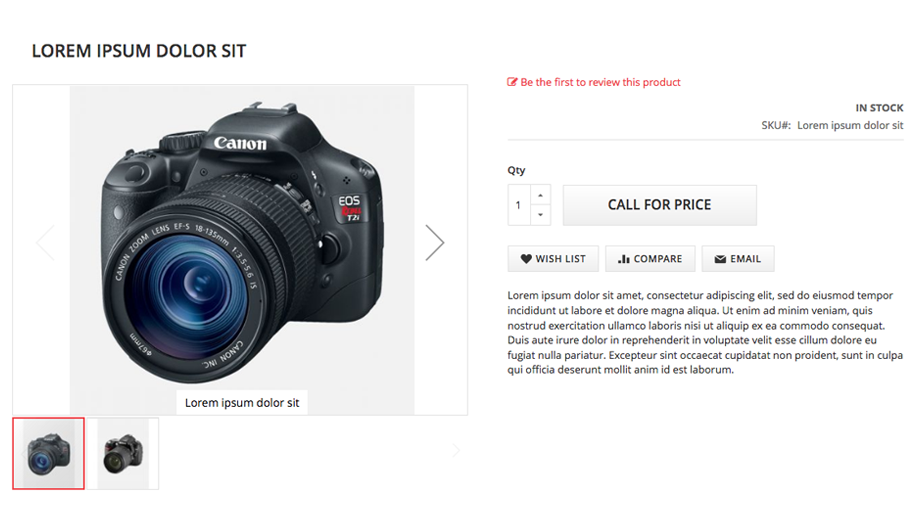Click the heart icon on Wish List
Image resolution: width=920 pixels, height=530 pixels.
pos(526,259)
